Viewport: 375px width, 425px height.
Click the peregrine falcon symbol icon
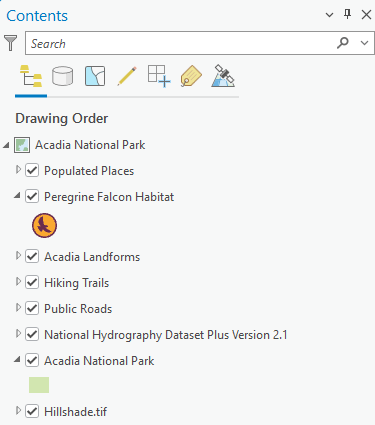[x=44, y=225]
